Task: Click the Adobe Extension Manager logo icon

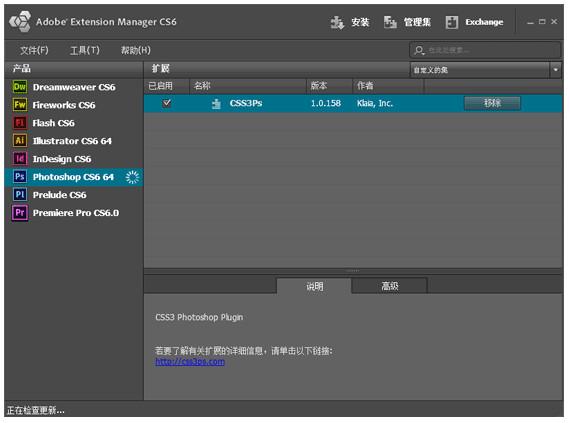Action: pos(20,21)
